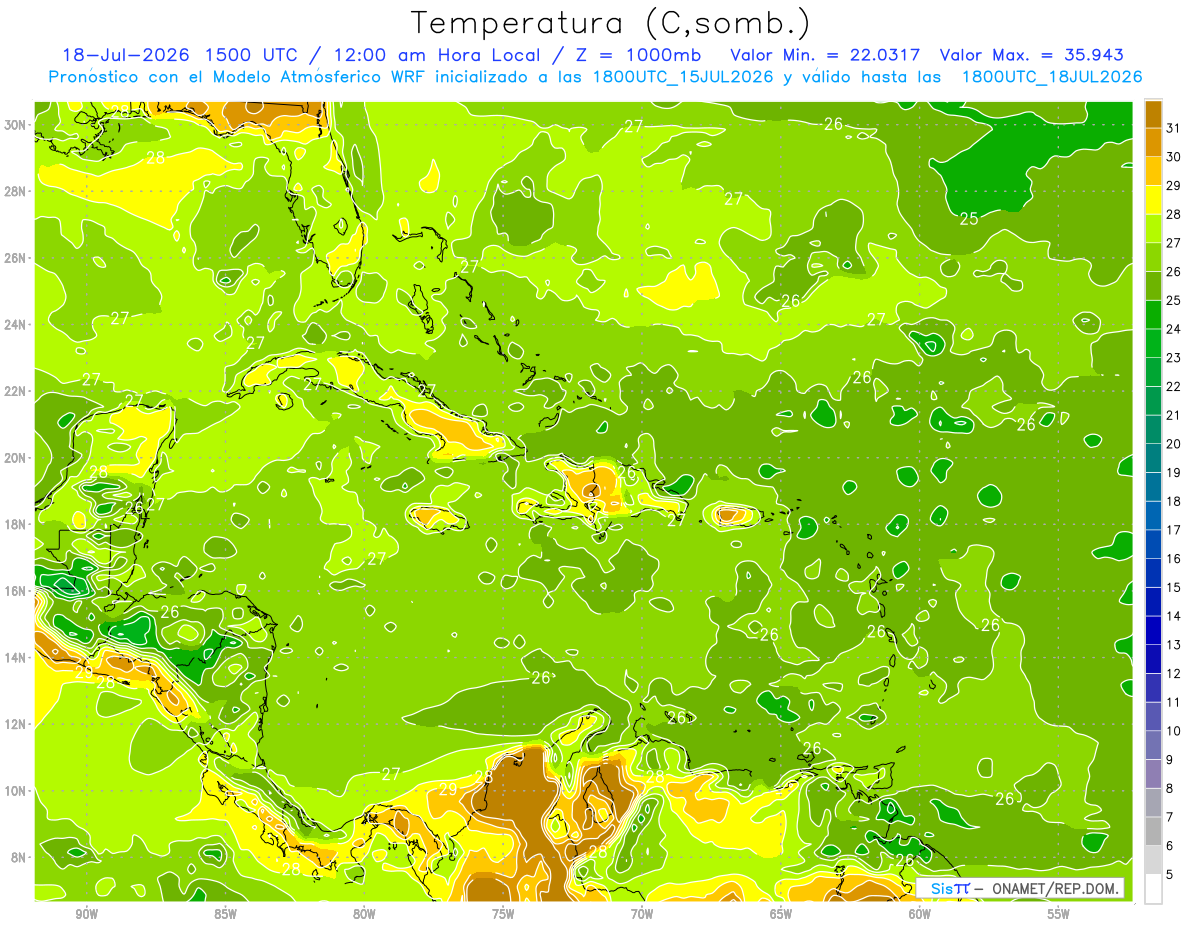Image resolution: width=1200 pixels, height=927 pixels.
Task: Click the title 'Temperatura (C,somb.)'
Action: pos(611,22)
